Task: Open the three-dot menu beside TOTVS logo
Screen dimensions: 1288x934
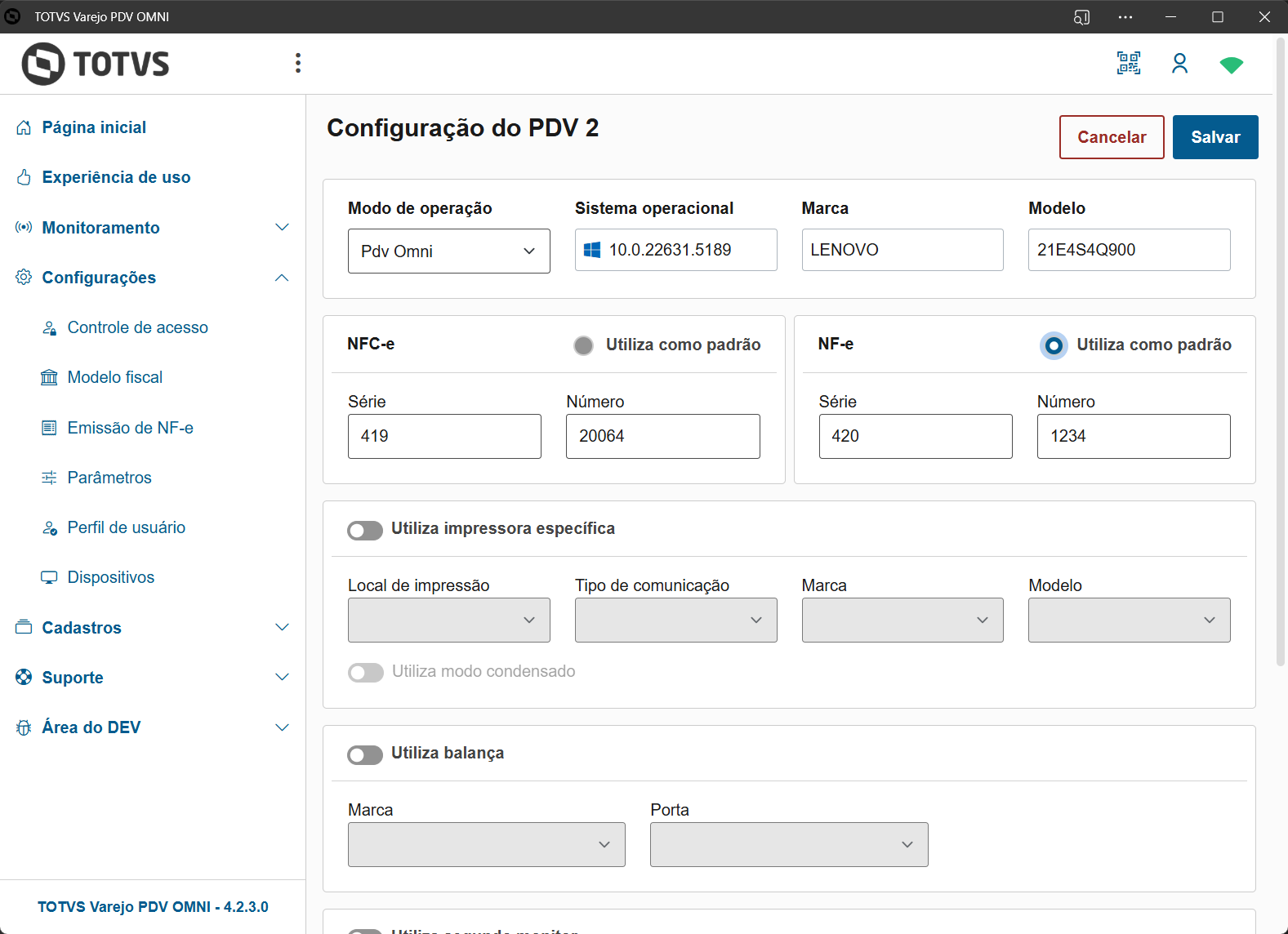Action: click(298, 64)
